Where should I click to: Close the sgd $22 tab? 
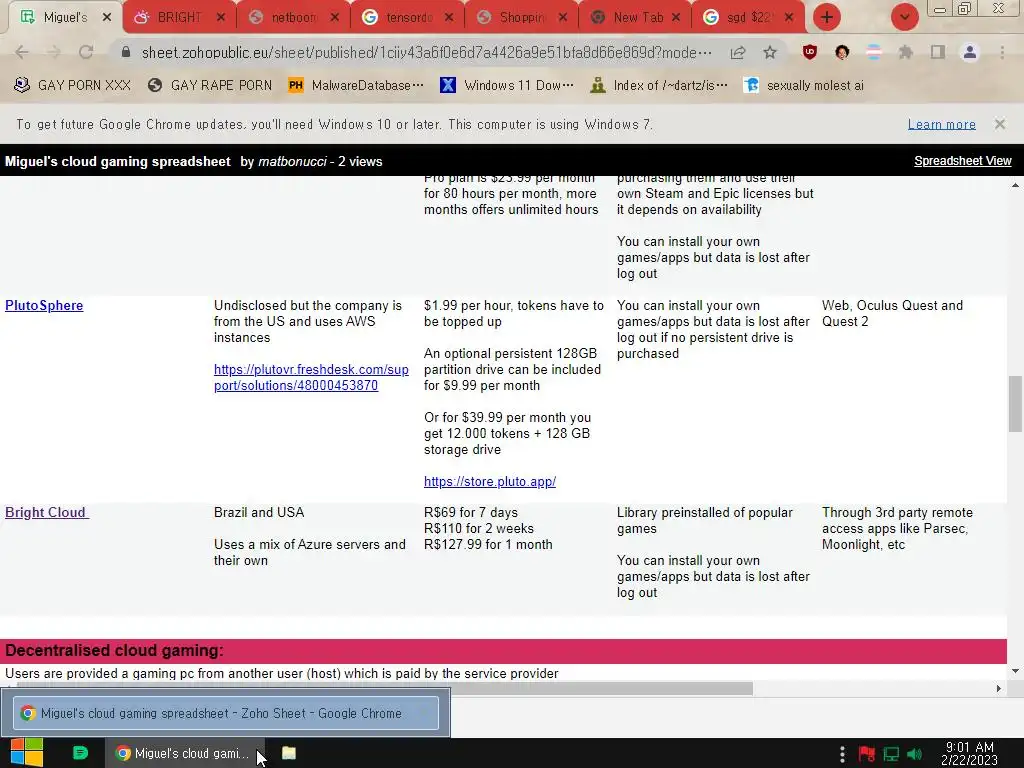pyautogui.click(x=789, y=18)
